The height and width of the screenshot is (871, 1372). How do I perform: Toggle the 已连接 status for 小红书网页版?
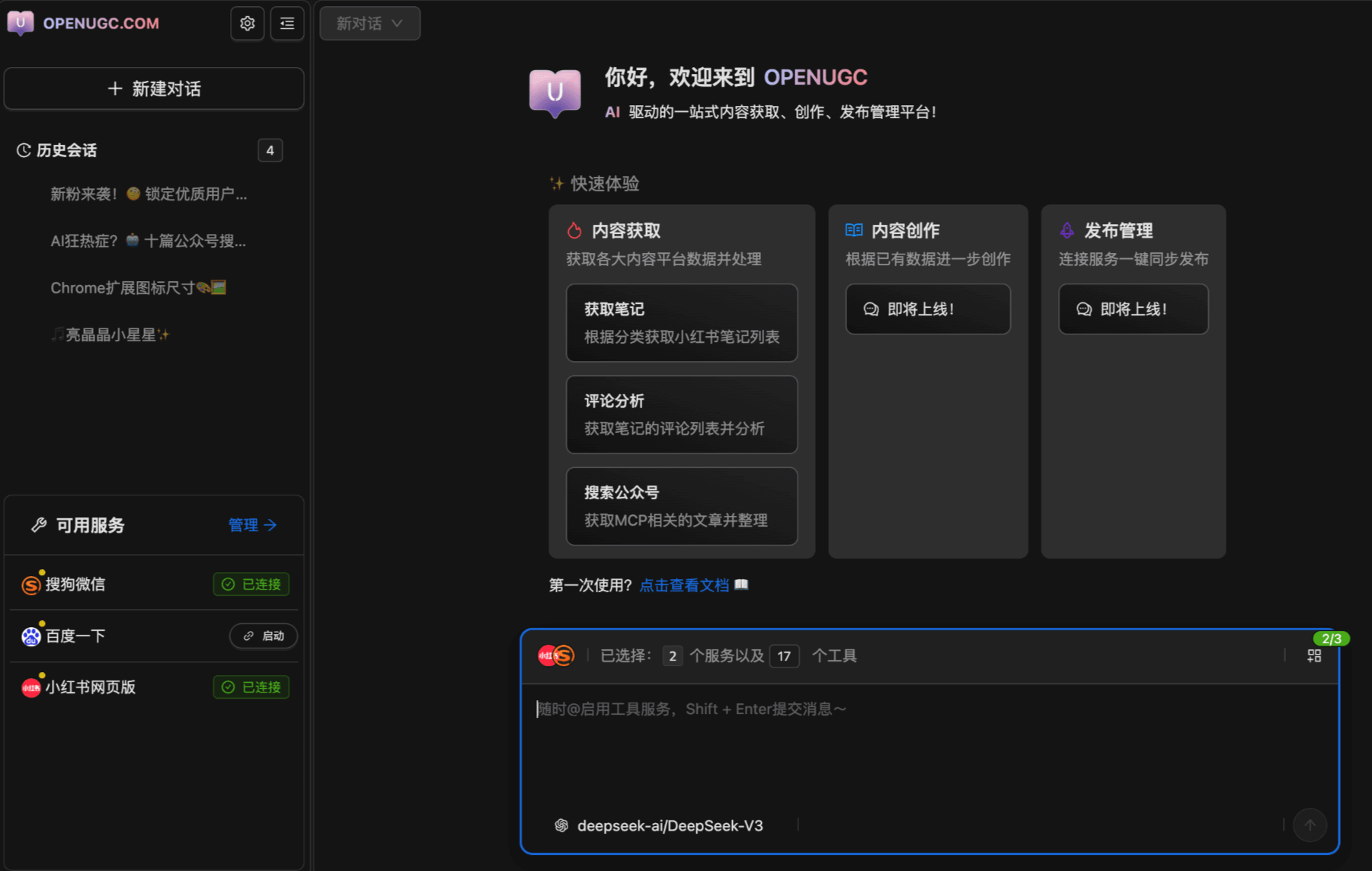coord(251,687)
